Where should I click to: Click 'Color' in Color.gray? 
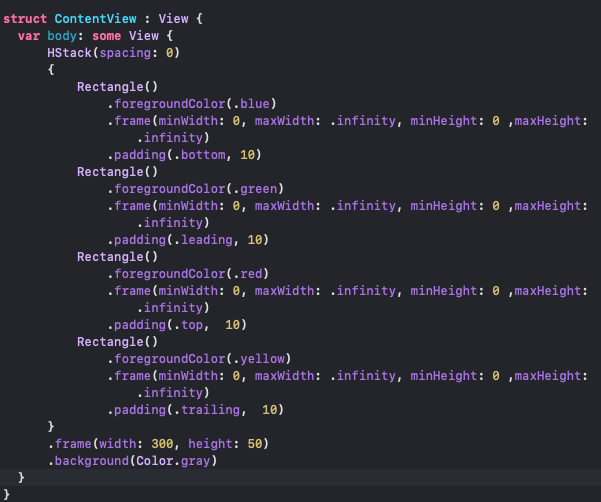click(155, 461)
